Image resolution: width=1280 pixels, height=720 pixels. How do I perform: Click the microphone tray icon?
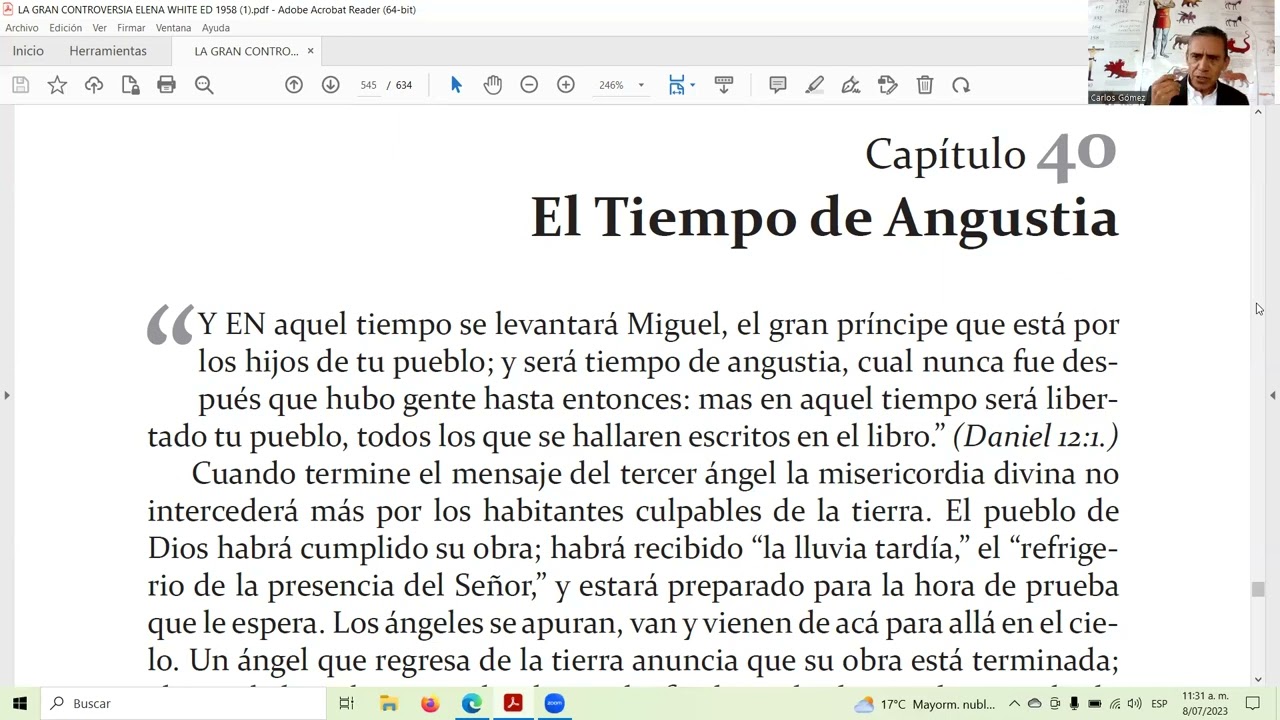coord(1074,704)
